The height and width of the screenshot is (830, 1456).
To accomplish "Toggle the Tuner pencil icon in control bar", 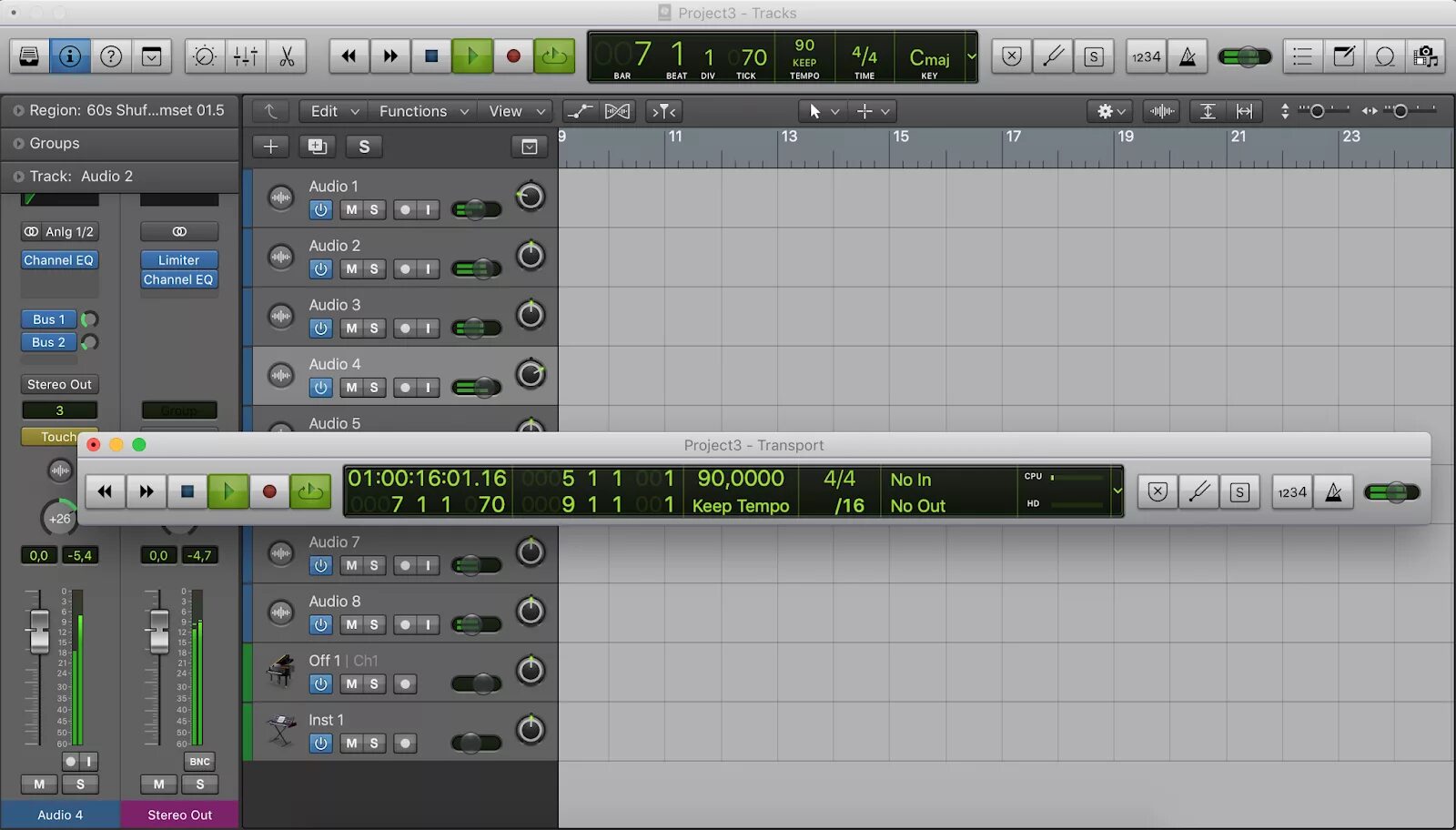I will tap(1053, 56).
